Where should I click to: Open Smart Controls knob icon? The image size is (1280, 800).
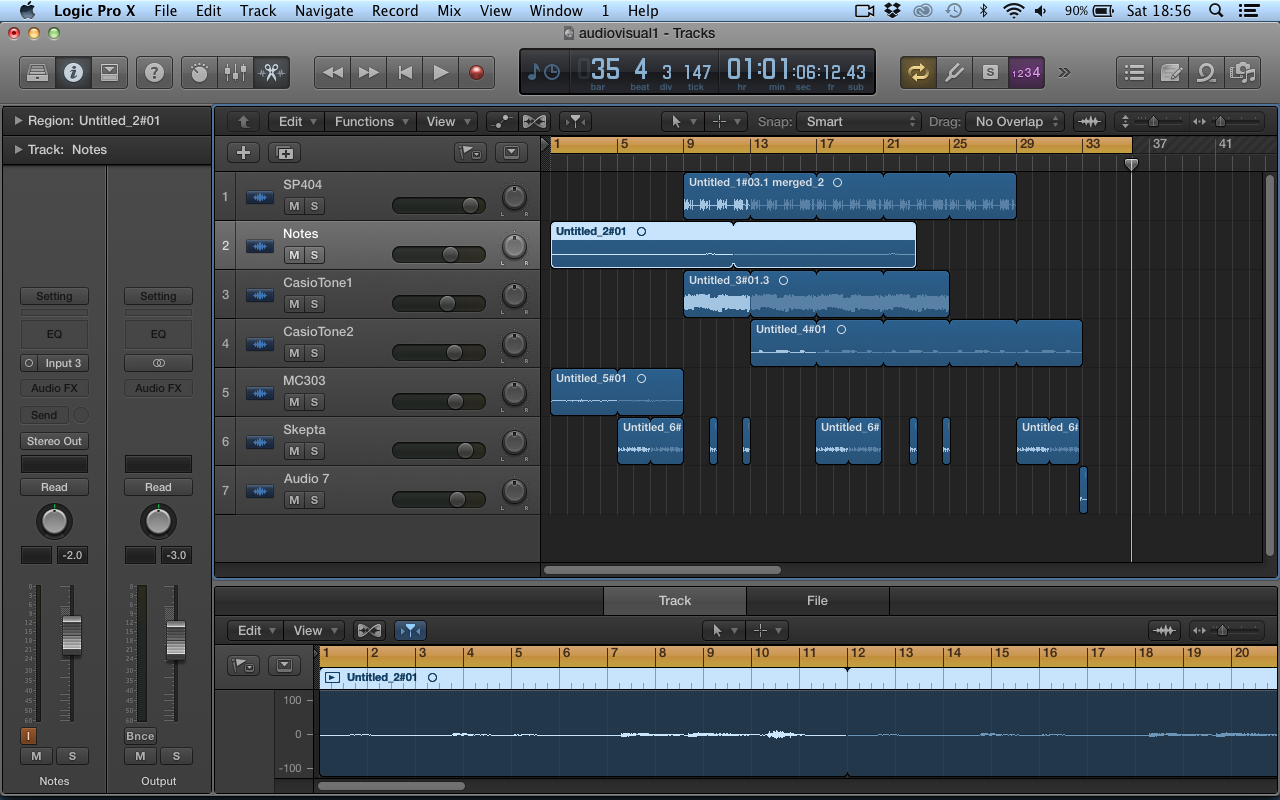tap(199, 72)
